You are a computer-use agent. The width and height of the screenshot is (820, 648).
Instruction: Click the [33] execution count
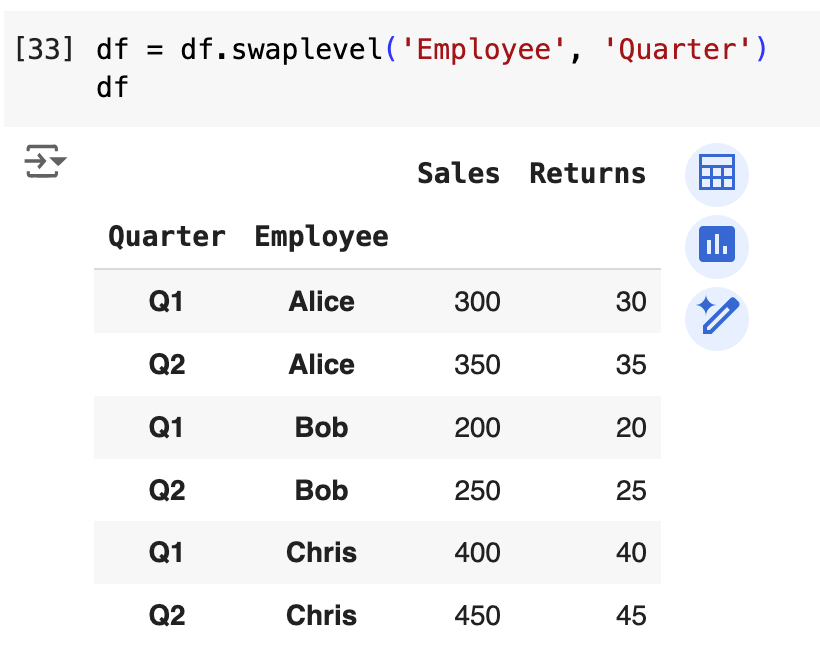(44, 49)
